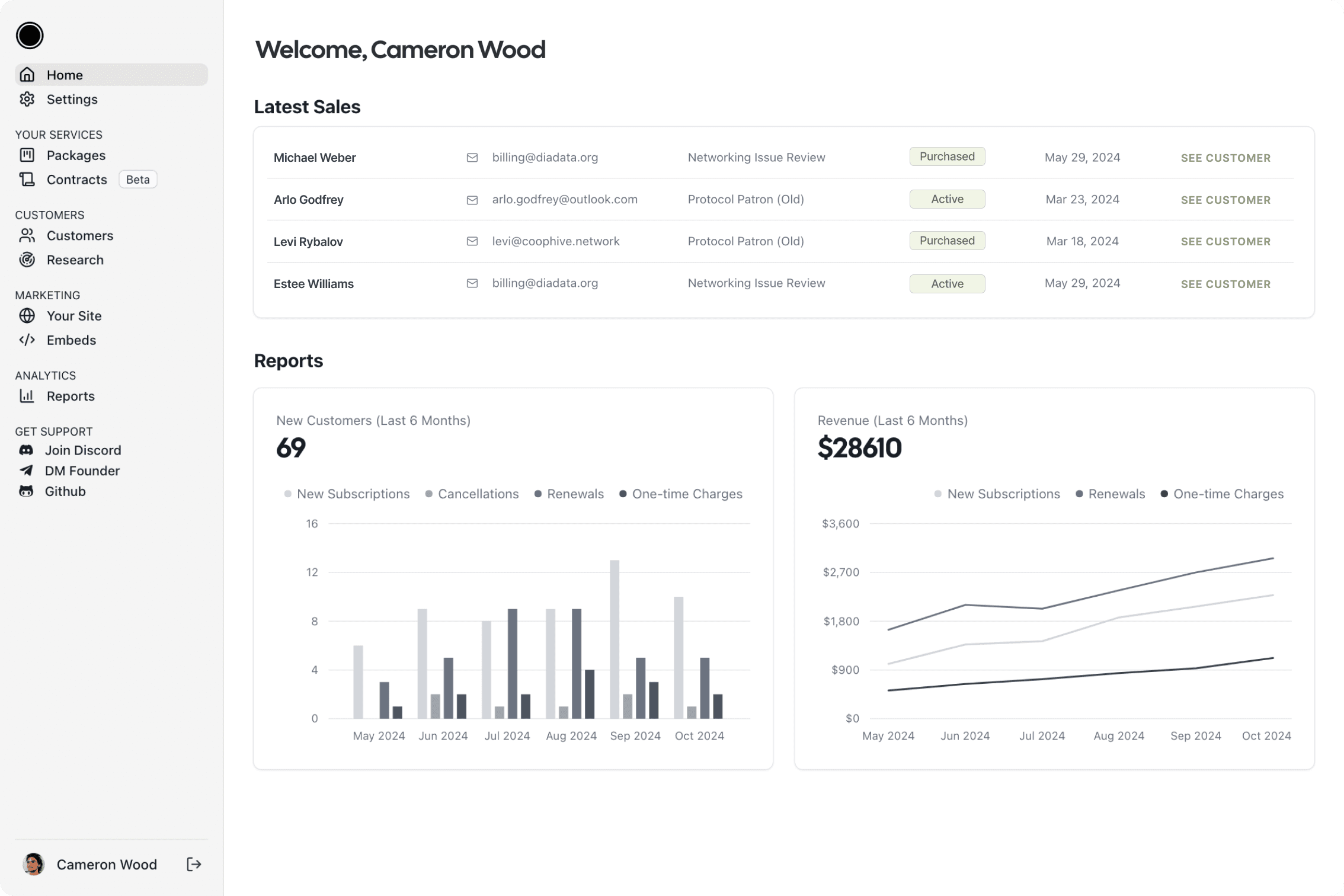
Task: Toggle New Subscriptions legend in New Customers chart
Action: click(x=347, y=494)
